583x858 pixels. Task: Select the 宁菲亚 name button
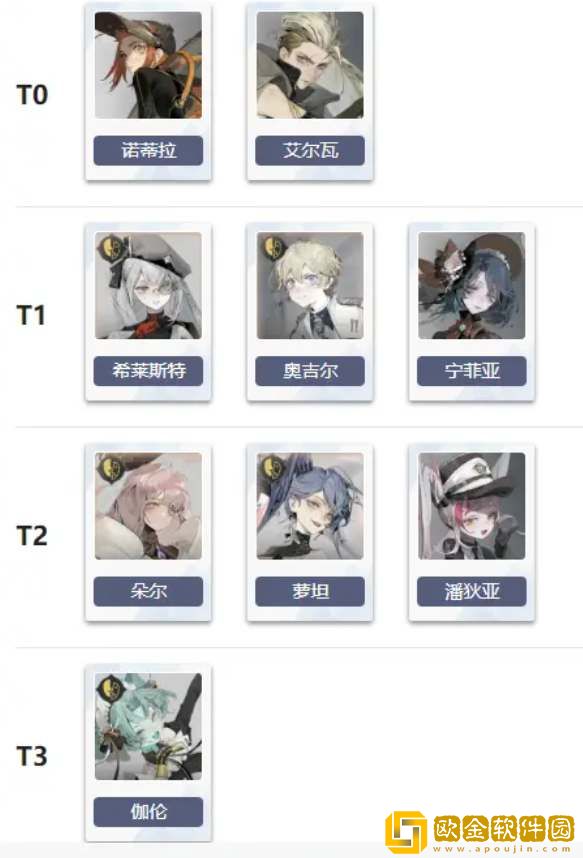pos(472,371)
